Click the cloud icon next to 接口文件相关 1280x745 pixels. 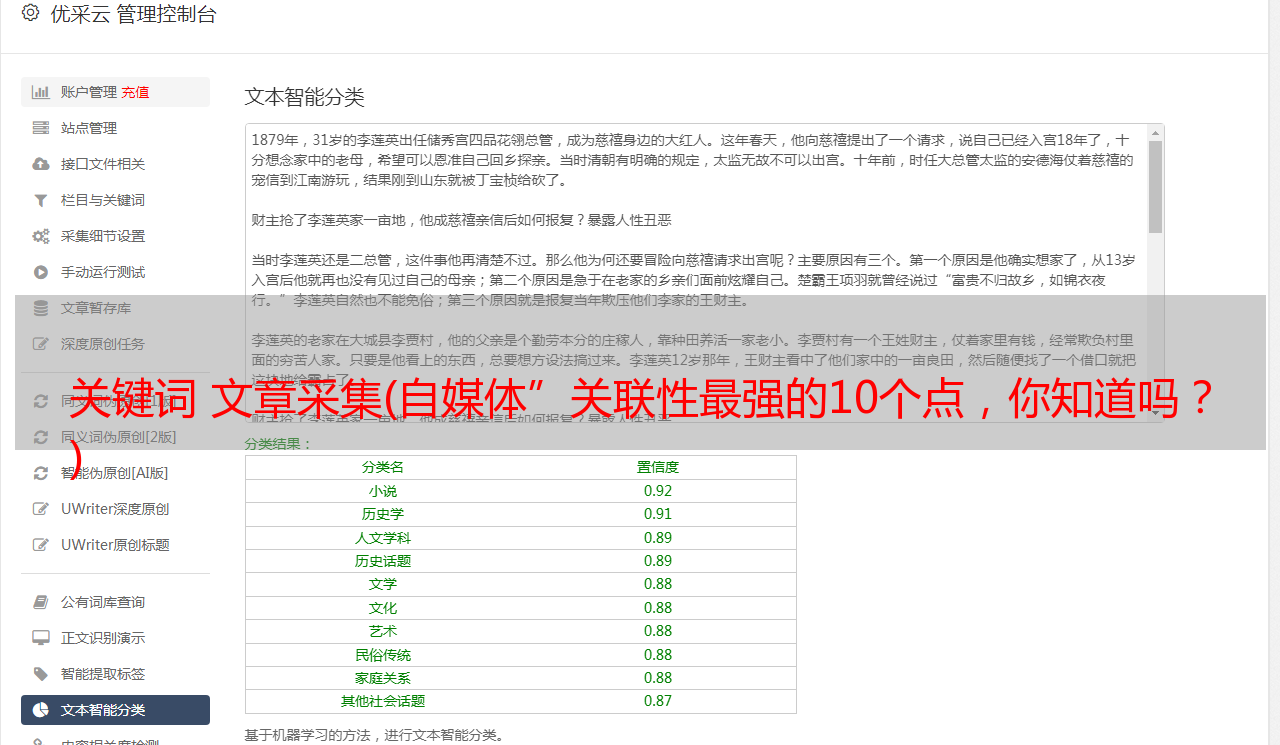point(41,164)
